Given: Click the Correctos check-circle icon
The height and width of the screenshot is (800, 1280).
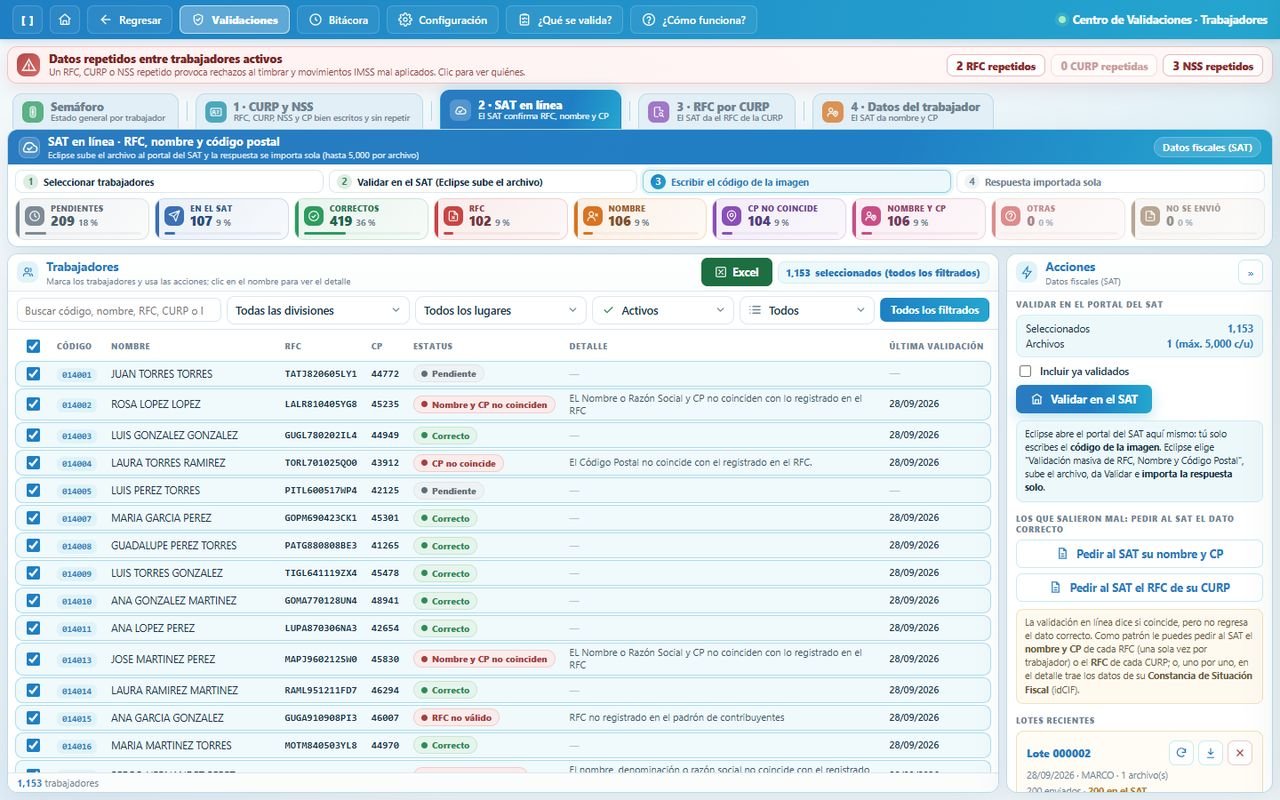Looking at the screenshot, I should coord(314,216).
